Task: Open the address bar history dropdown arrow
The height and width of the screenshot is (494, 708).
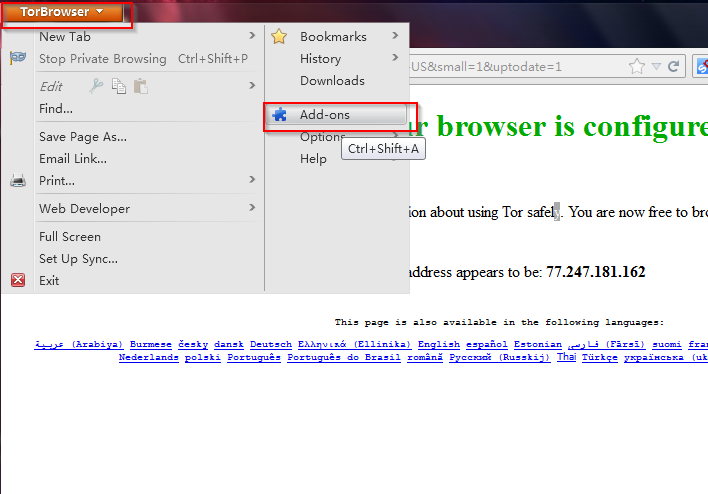Action: coord(657,67)
